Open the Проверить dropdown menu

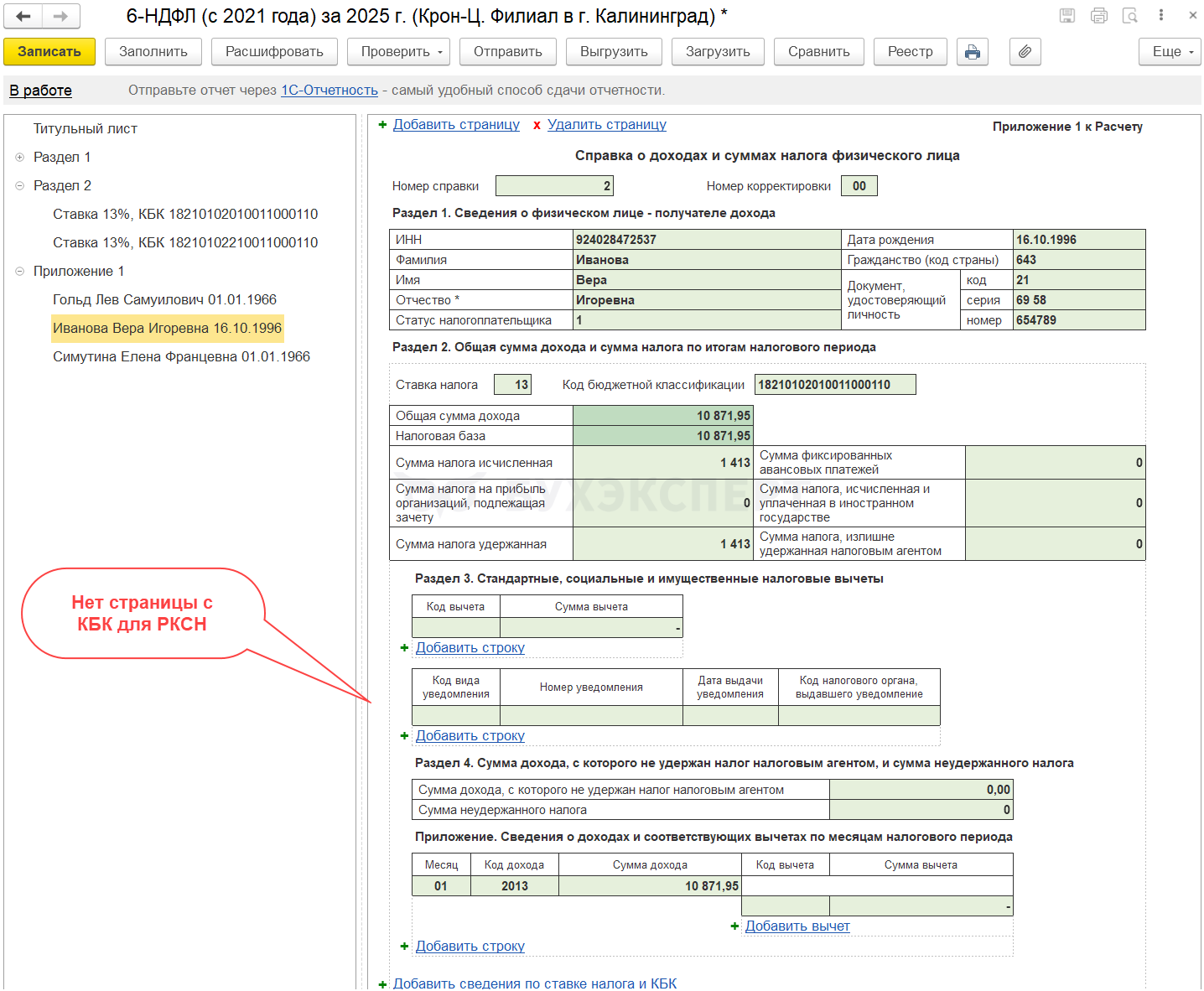(x=398, y=52)
